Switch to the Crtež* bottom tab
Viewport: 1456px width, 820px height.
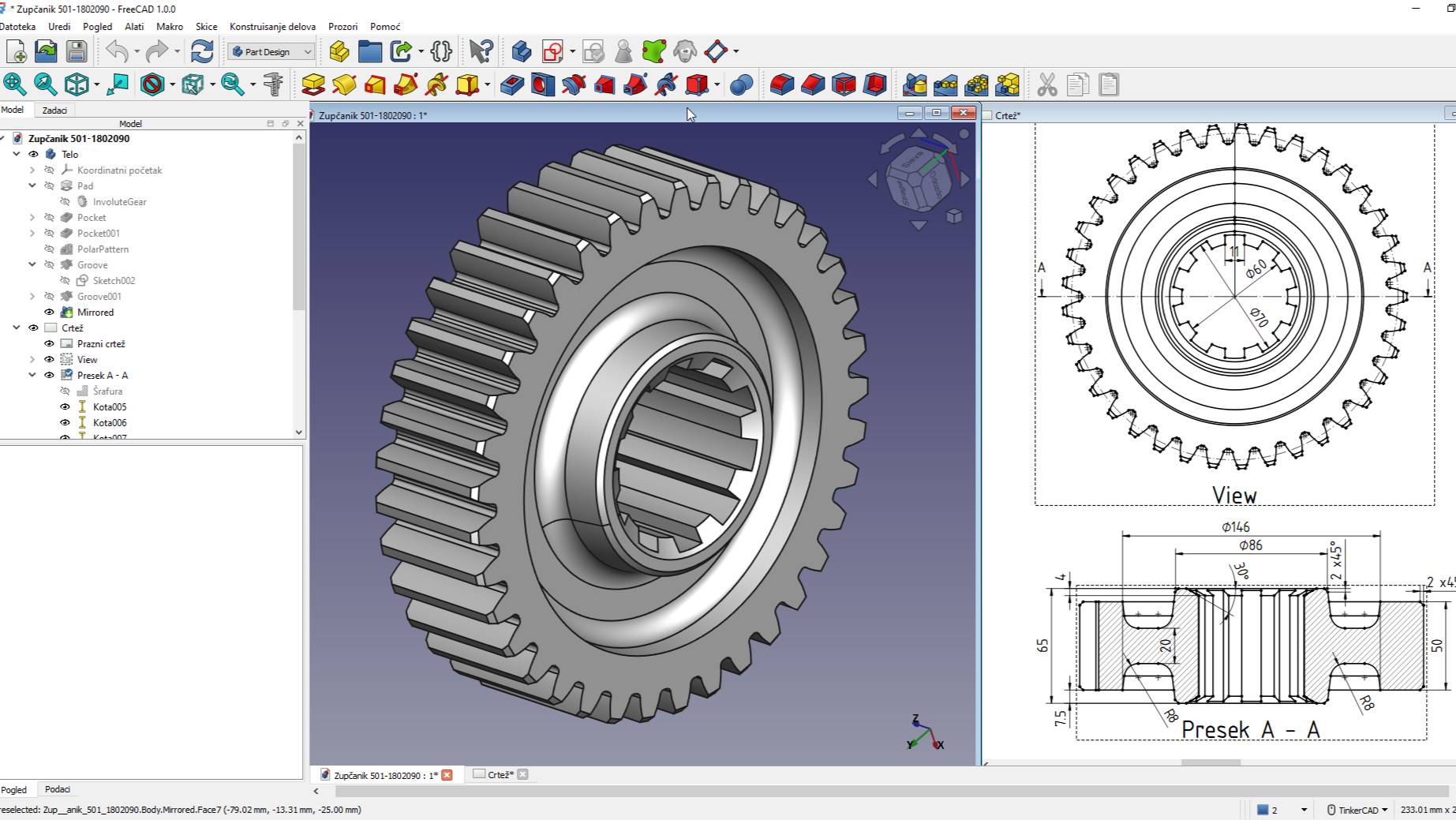[x=500, y=775]
